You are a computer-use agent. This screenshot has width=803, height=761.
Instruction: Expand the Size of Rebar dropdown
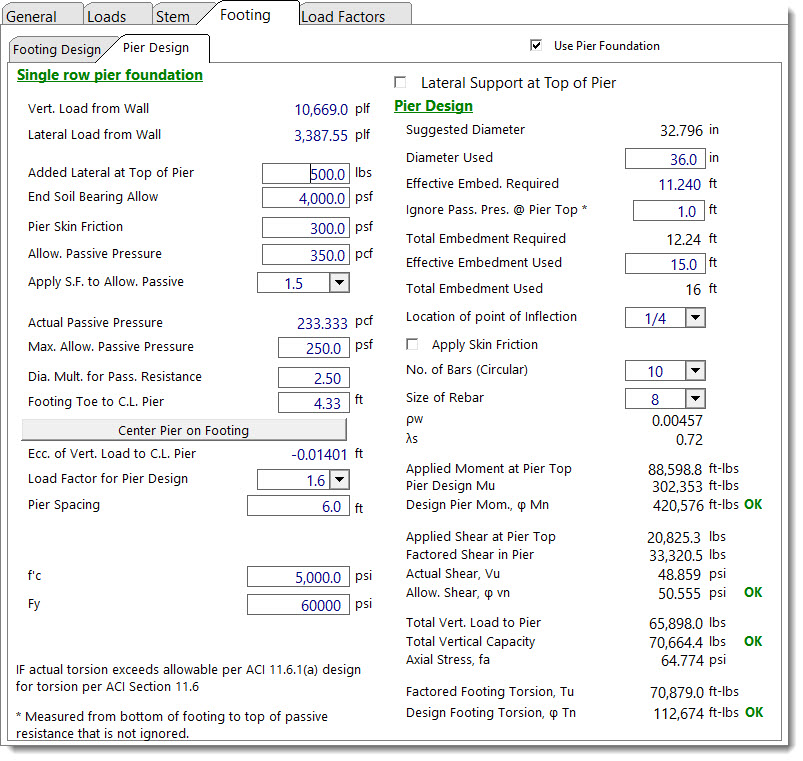coord(695,398)
